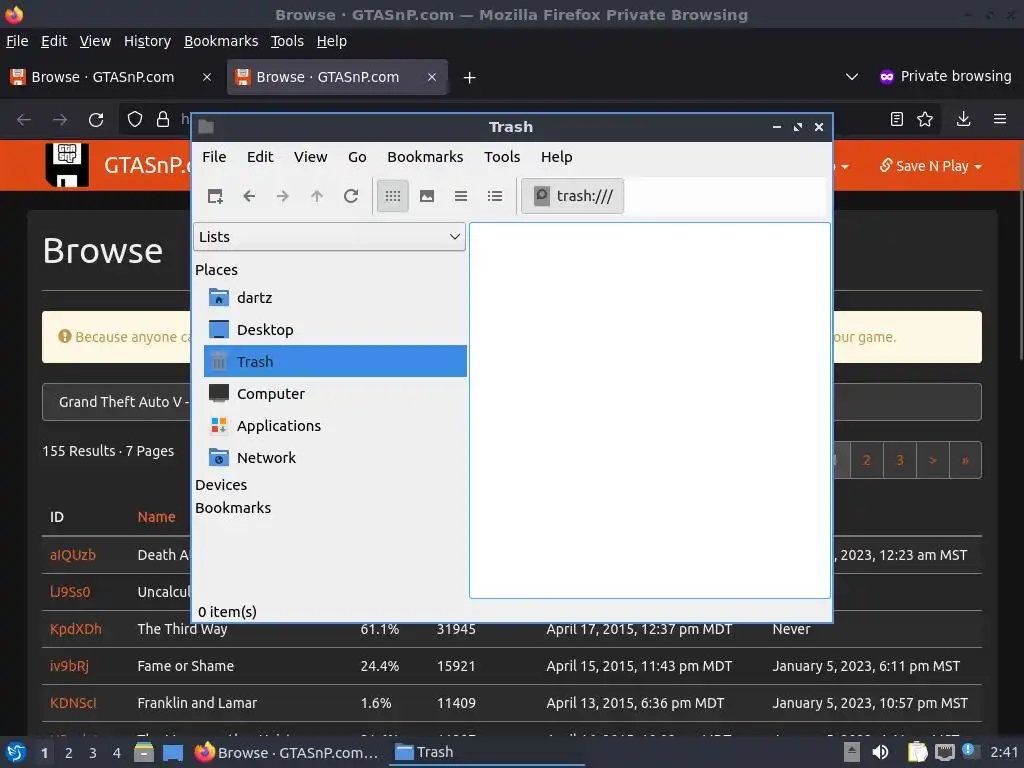Toggle reader view in Firefox

[897, 119]
